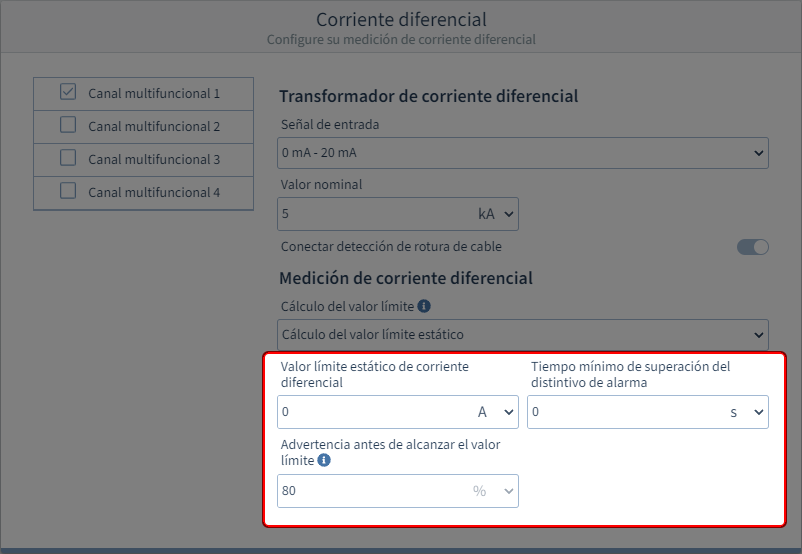Change the A unit for the static limit value
This screenshot has height=554, width=802.
point(496,412)
